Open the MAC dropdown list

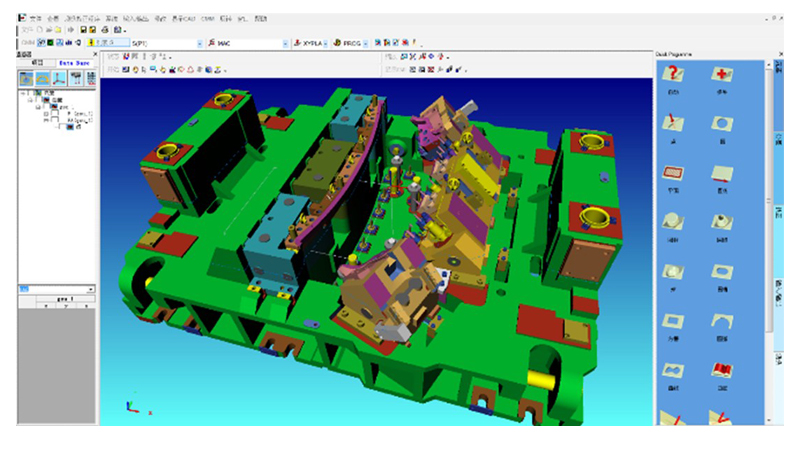tap(286, 43)
